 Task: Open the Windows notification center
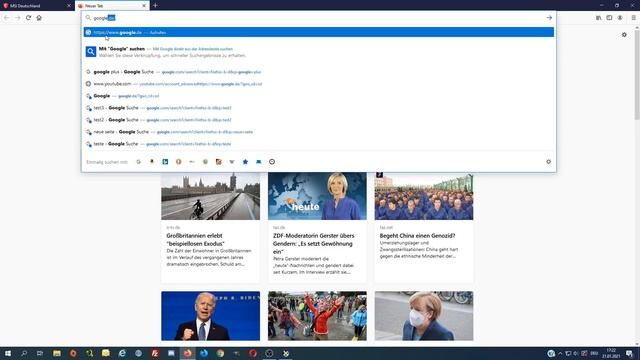coord(630,353)
